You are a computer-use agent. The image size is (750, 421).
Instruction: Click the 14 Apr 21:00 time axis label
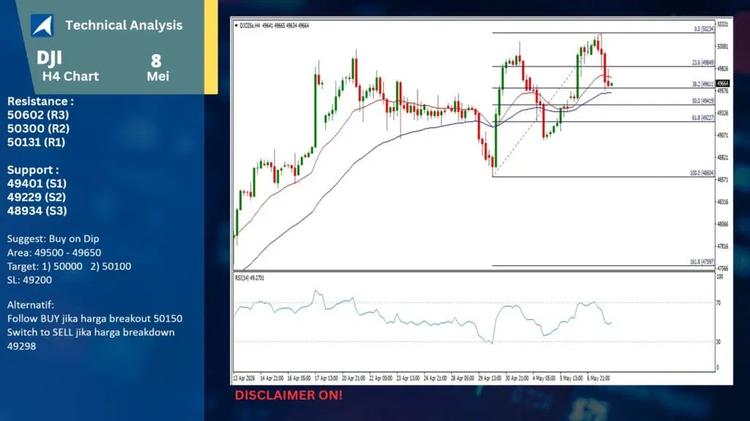coord(272,378)
